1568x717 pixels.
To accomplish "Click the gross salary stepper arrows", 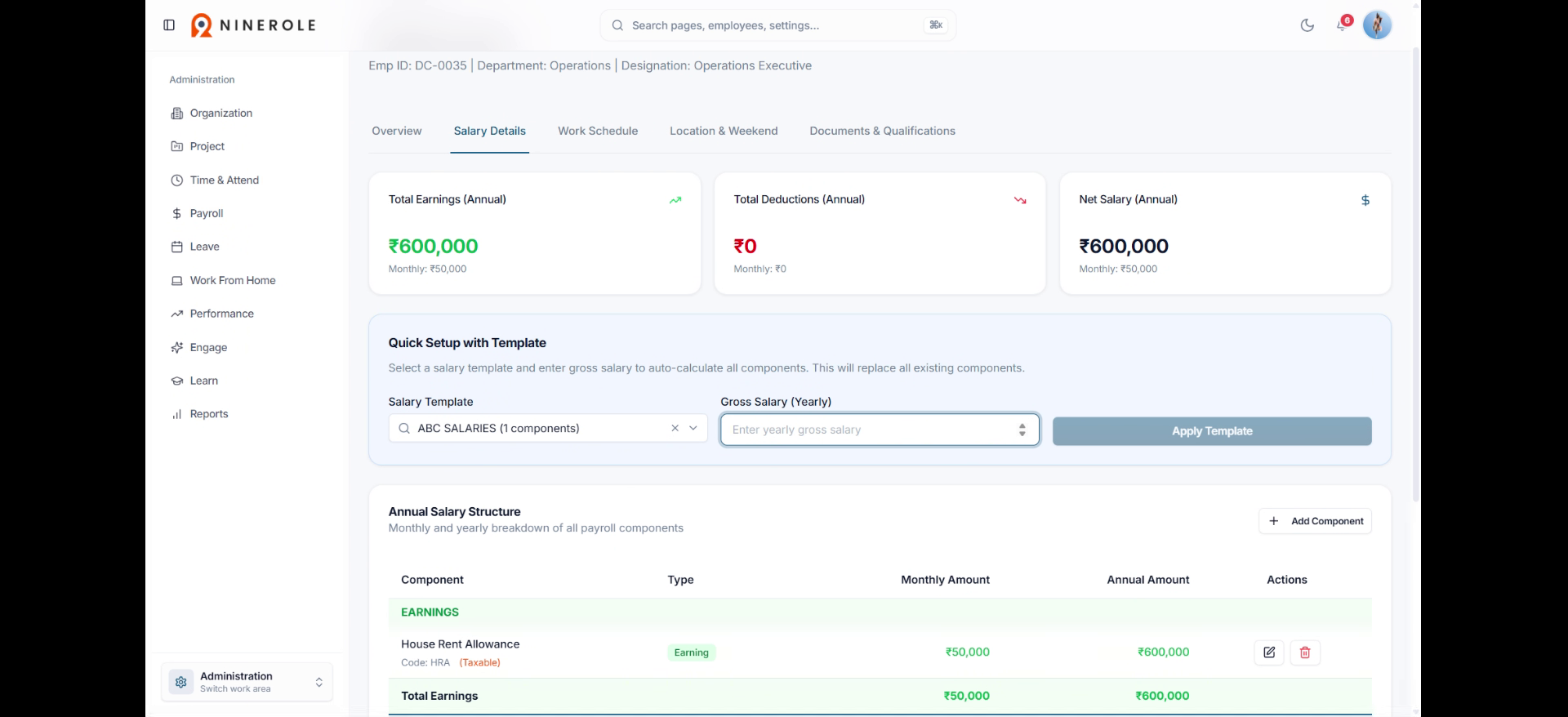I will (x=1022, y=430).
